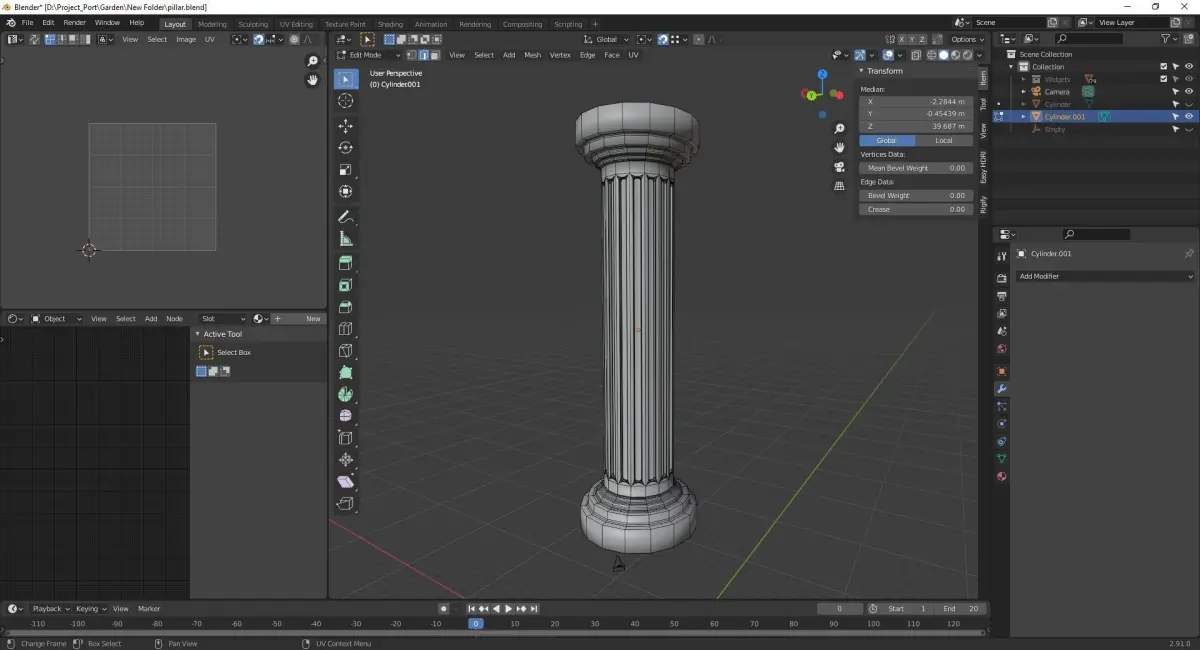This screenshot has width=1200, height=650.
Task: Switch to the UV Editing workspace tab
Action: click(296, 24)
